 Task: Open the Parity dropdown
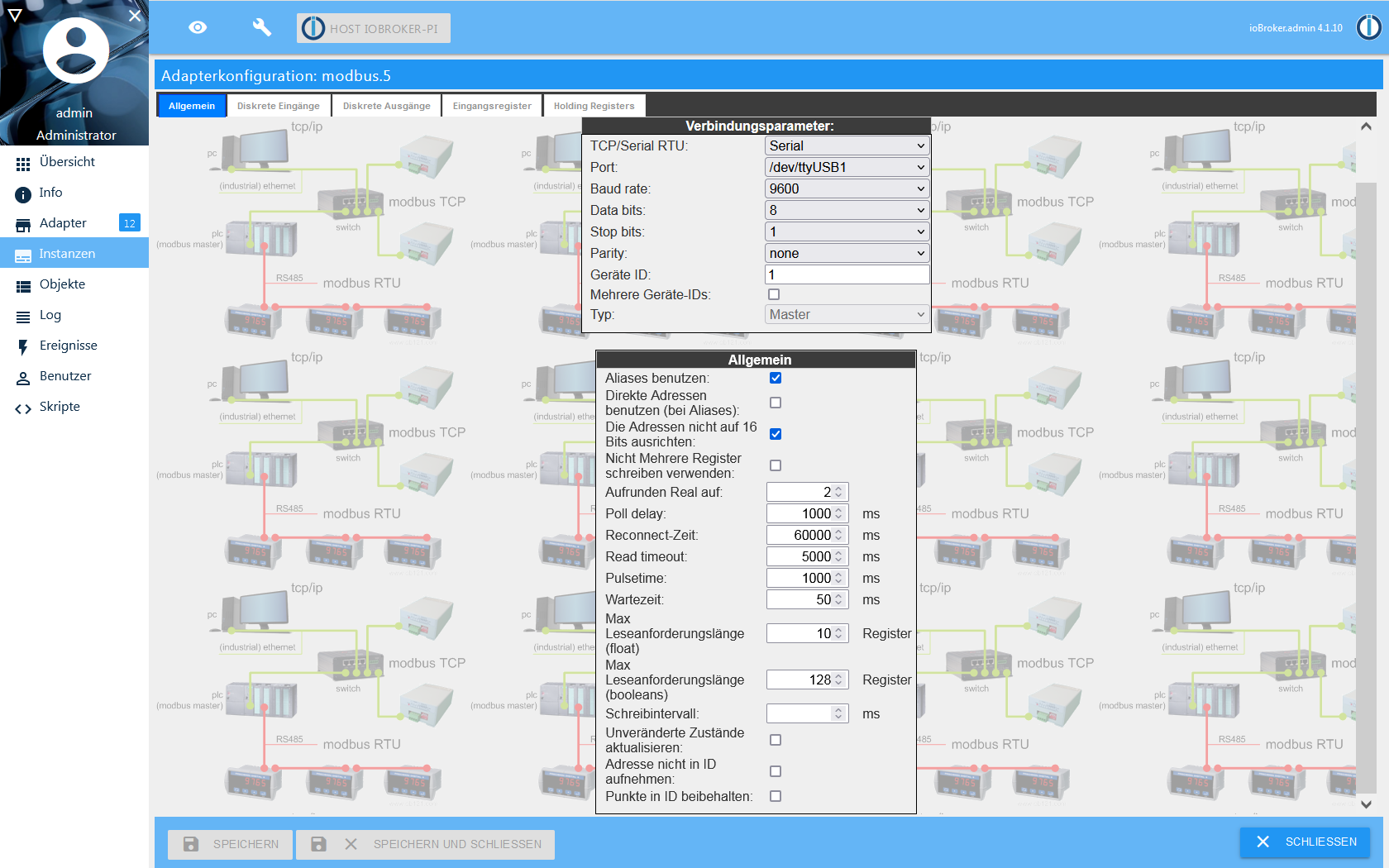(847, 253)
